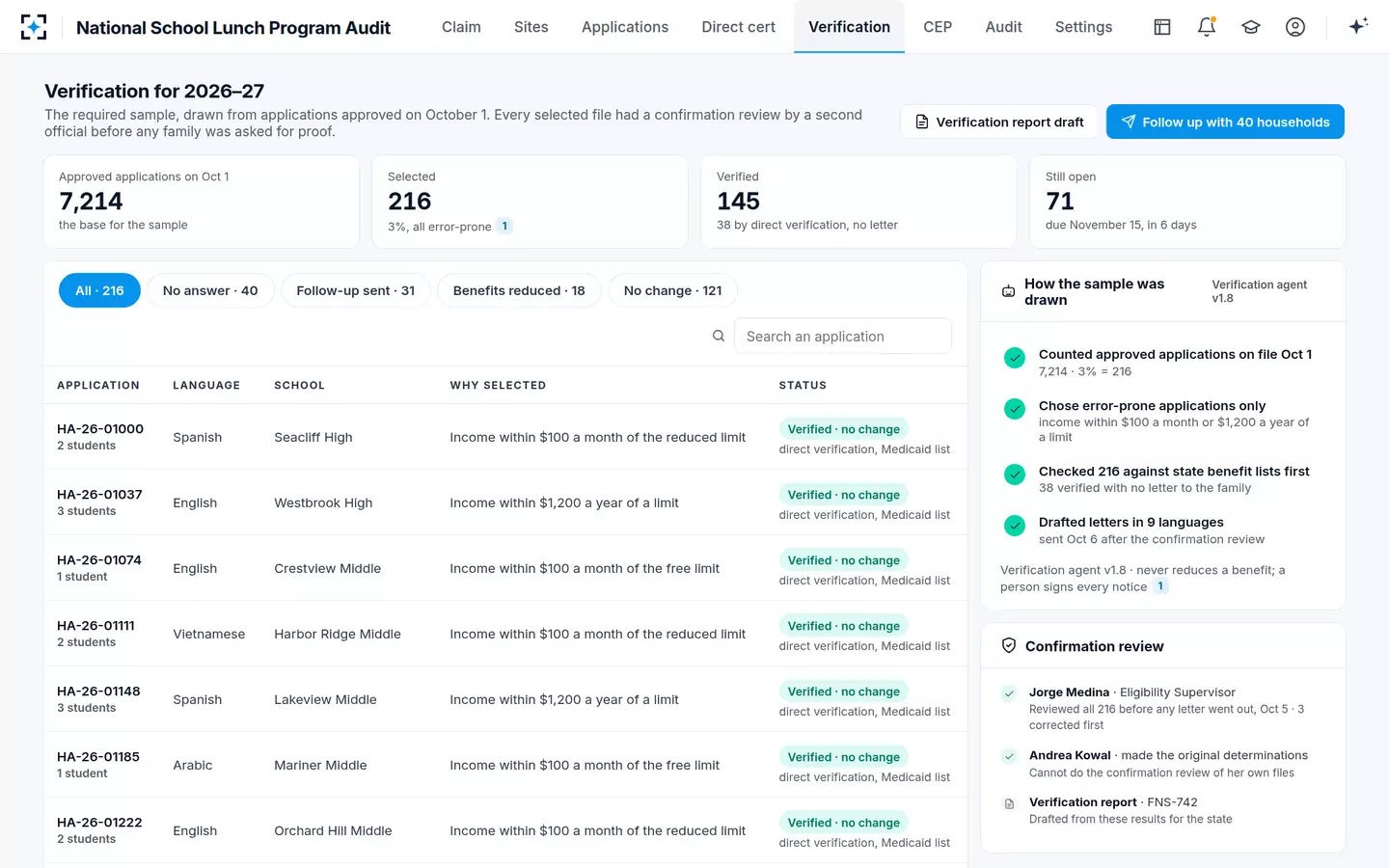1389x868 pixels.
Task: Filter by No answer · 40
Action: 210,290
